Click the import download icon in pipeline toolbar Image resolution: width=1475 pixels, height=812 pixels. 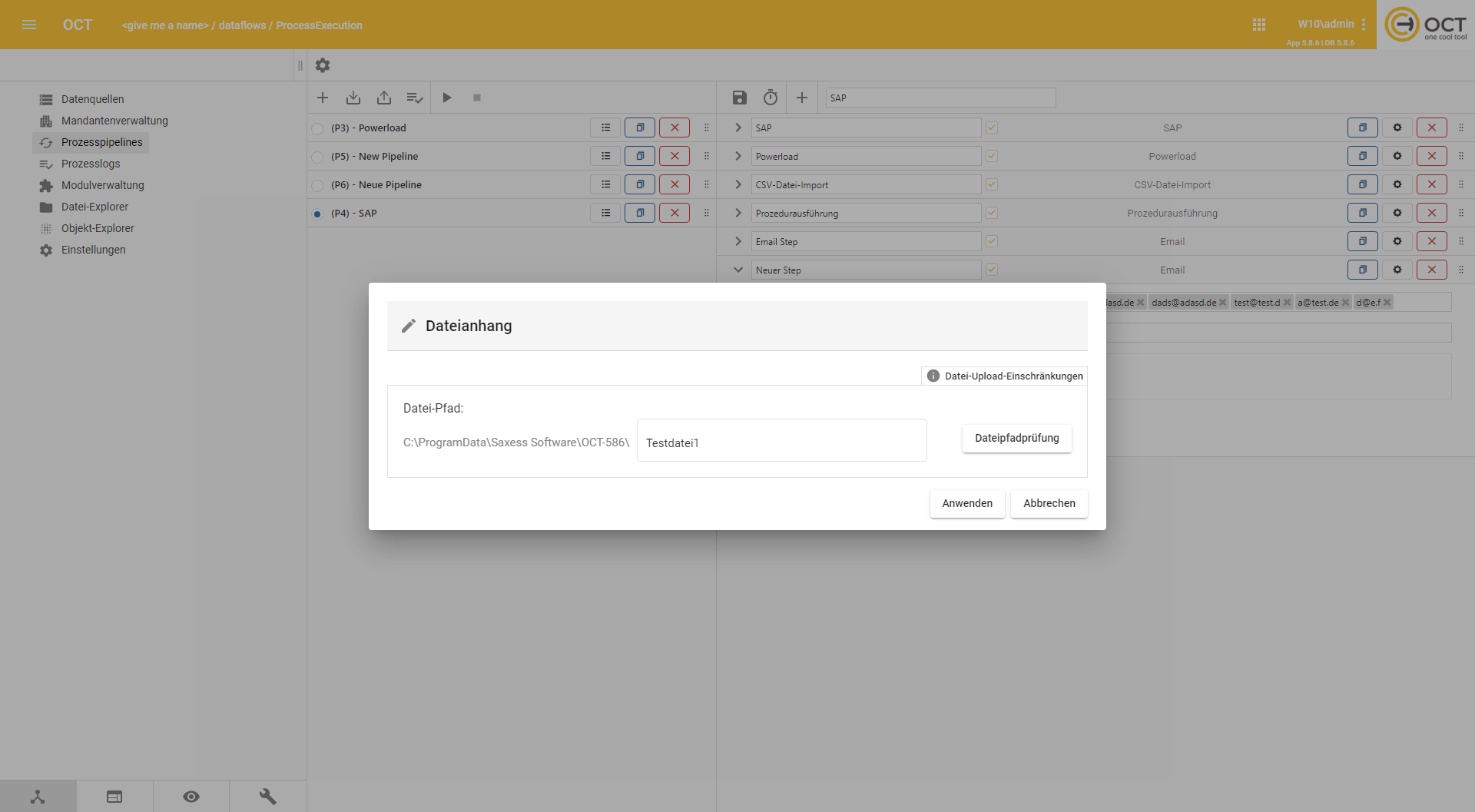353,98
